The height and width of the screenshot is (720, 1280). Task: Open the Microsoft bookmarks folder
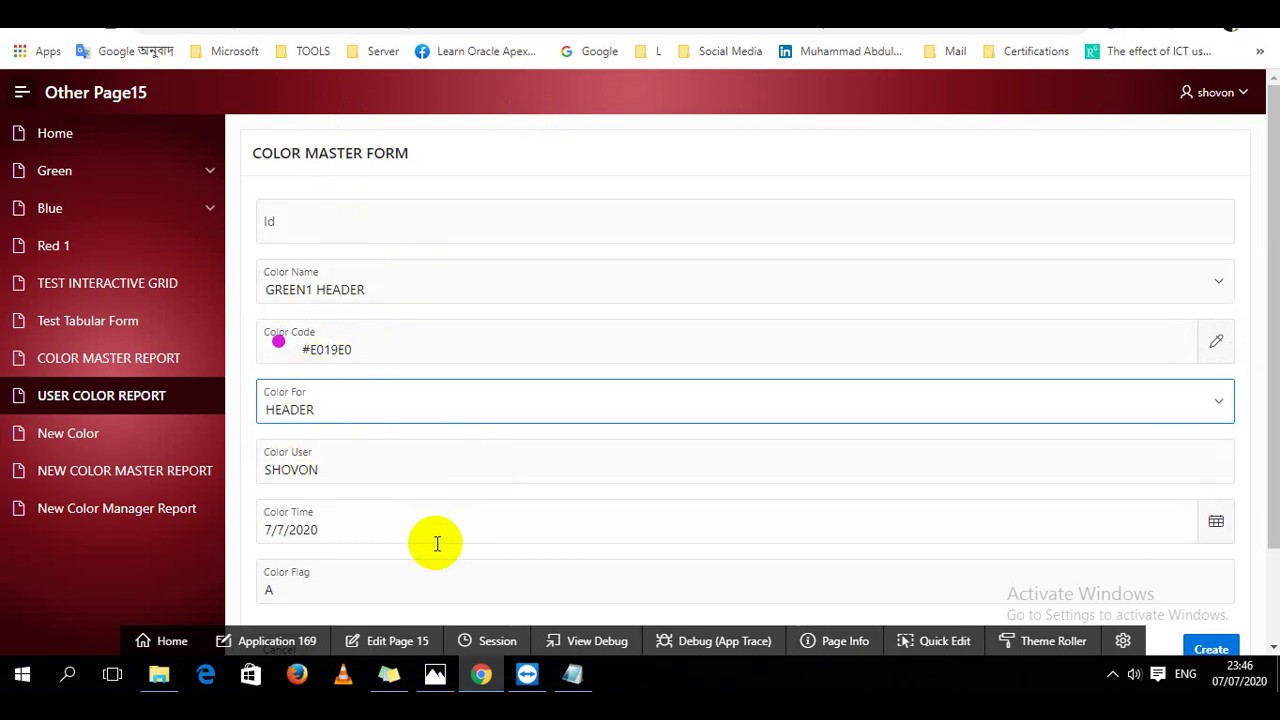(224, 51)
